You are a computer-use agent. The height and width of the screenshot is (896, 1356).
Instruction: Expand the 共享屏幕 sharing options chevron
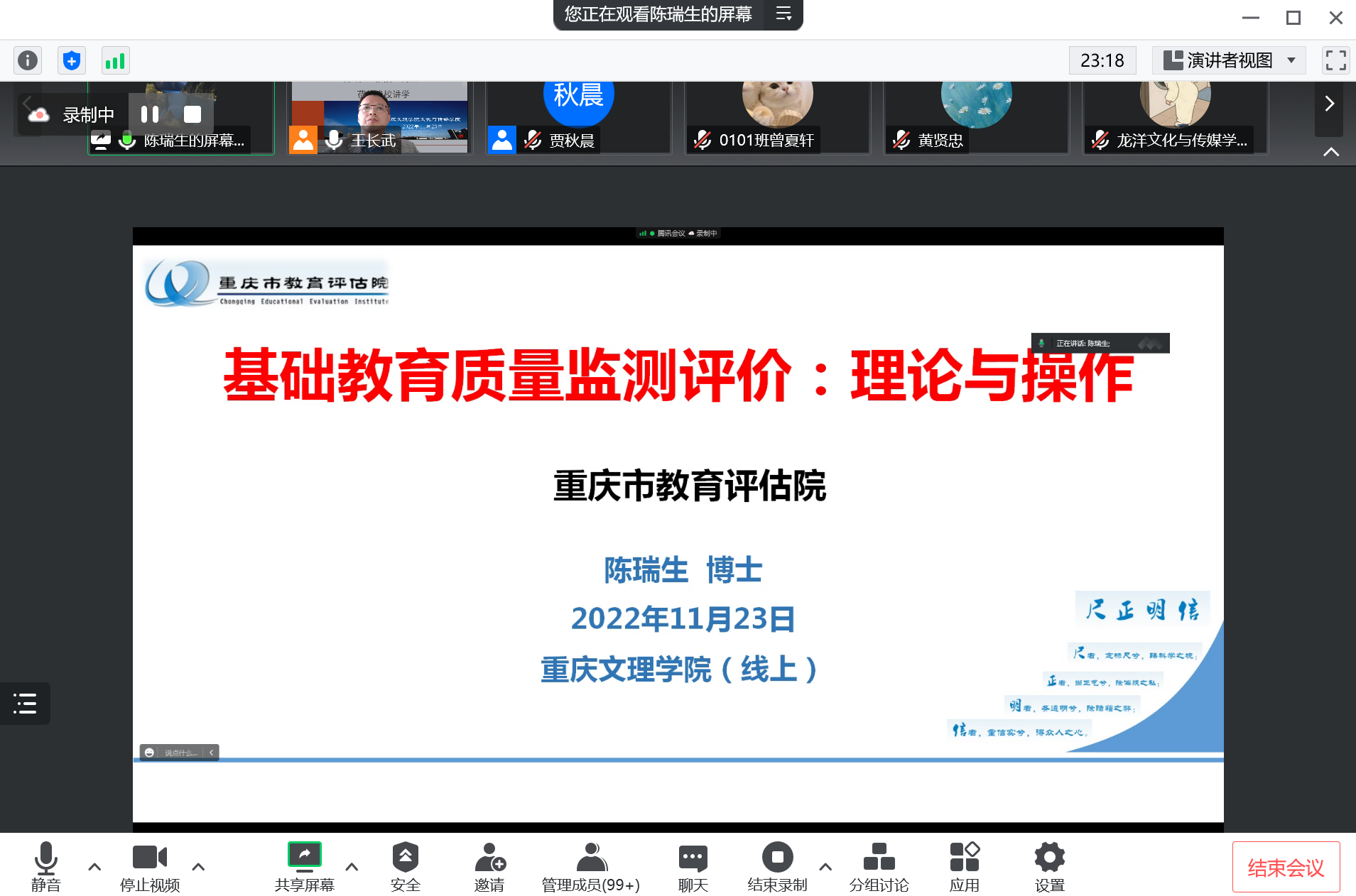352,866
